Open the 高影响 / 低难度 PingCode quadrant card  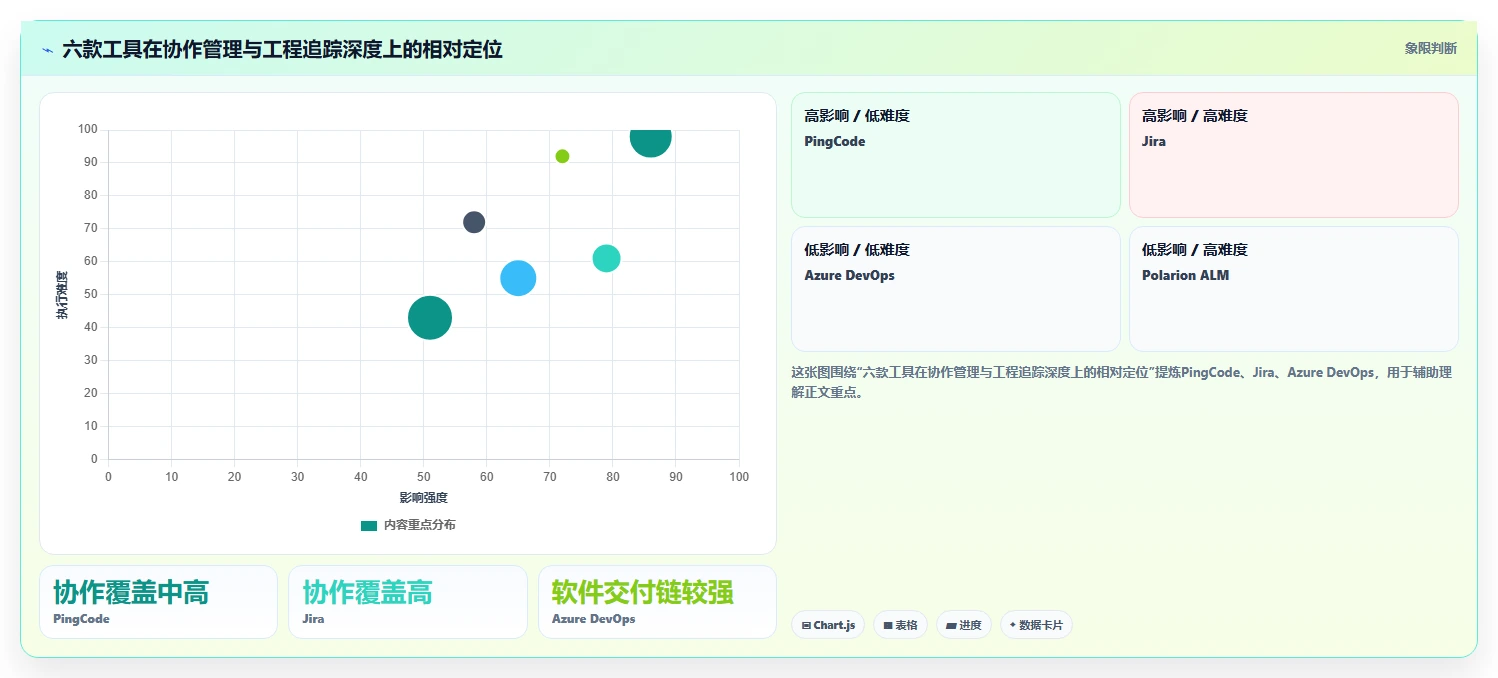click(955, 155)
